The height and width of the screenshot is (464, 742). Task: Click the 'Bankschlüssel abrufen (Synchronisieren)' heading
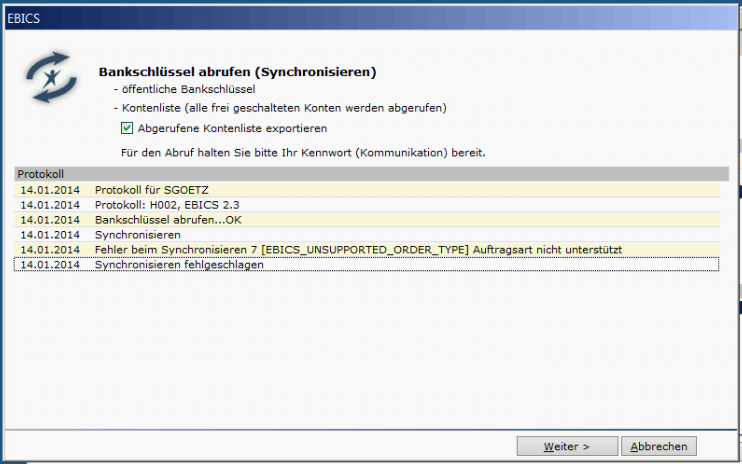click(237, 72)
